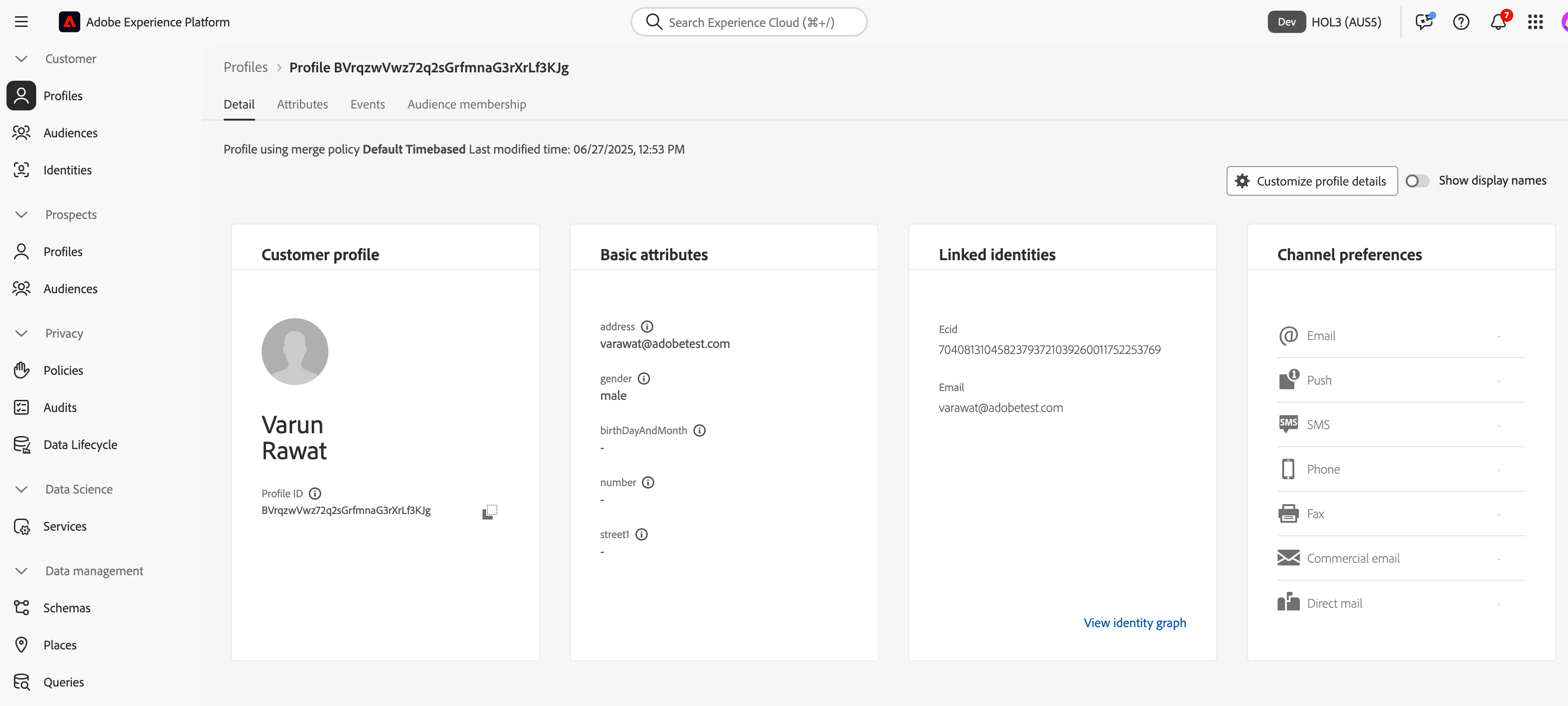1568x706 pixels.
Task: Click the Policies hand icon
Action: point(21,370)
